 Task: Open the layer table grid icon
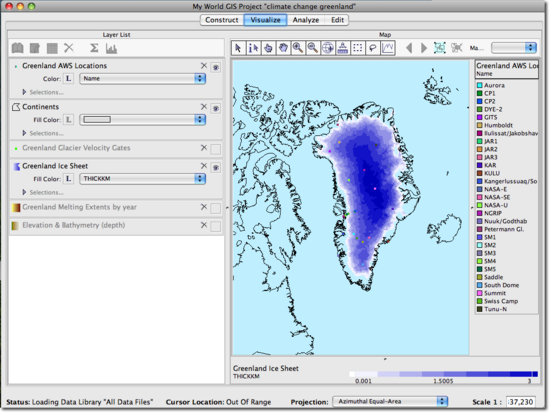pos(52,48)
